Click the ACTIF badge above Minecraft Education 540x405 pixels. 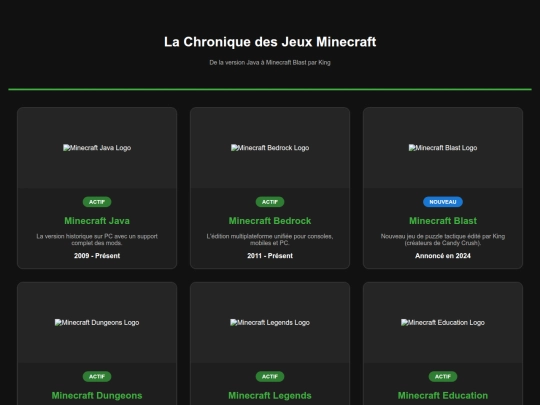click(x=443, y=376)
